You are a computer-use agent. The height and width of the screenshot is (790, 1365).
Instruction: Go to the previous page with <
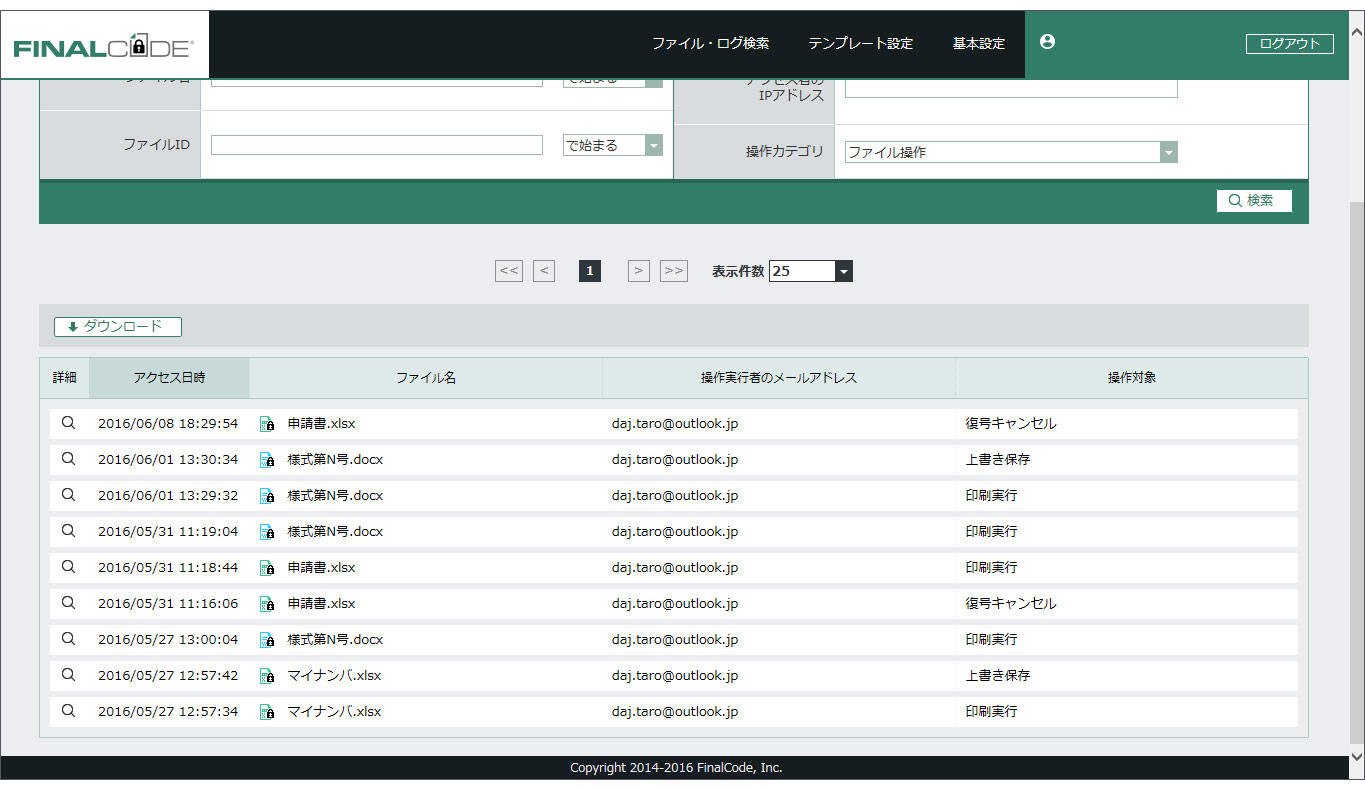[x=544, y=271]
